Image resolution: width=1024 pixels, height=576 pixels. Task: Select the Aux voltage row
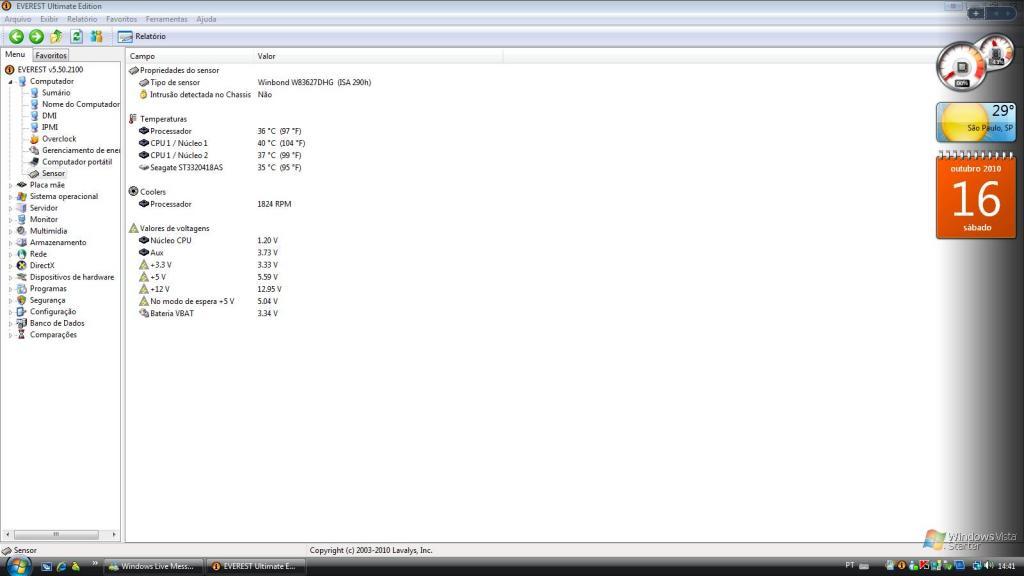pyautogui.click(x=208, y=253)
